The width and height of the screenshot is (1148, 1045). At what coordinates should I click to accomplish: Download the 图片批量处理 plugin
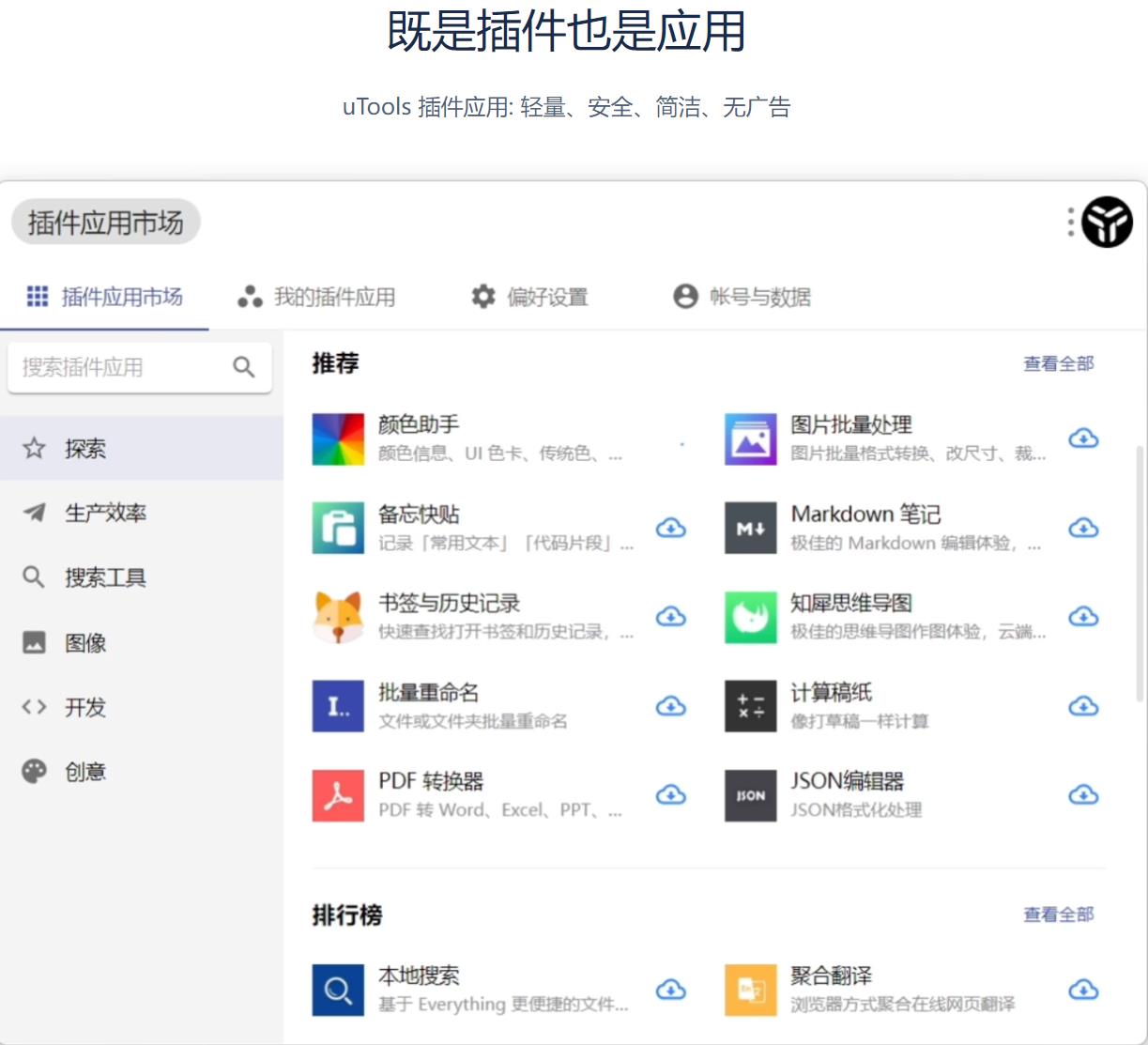coord(1083,438)
